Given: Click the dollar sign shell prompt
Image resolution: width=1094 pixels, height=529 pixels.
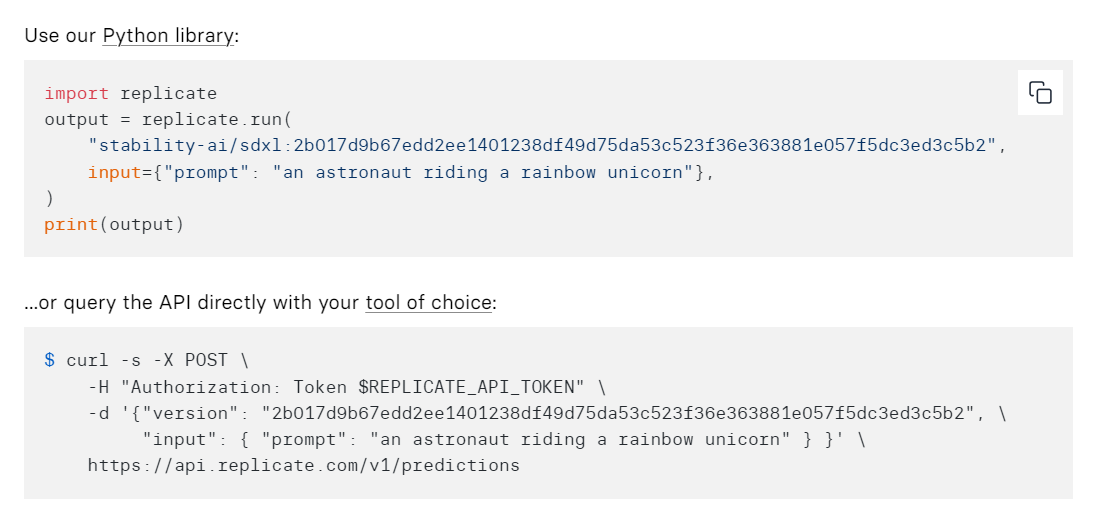Looking at the screenshot, I should pyautogui.click(x=50, y=360).
